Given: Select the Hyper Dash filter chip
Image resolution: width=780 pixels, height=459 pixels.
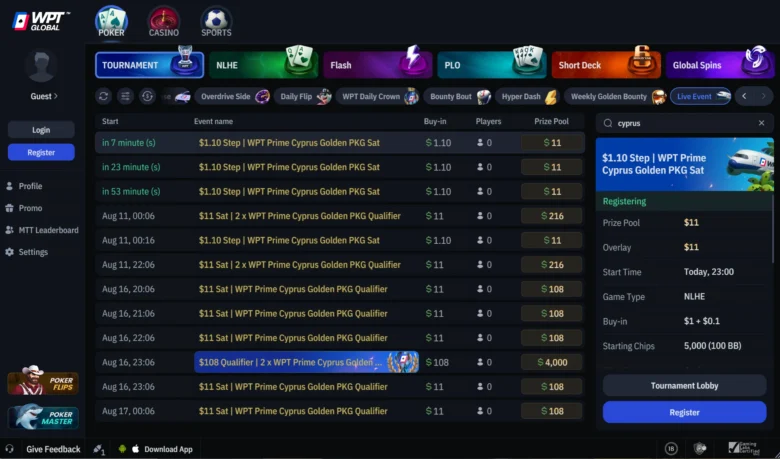Looking at the screenshot, I should (527, 96).
